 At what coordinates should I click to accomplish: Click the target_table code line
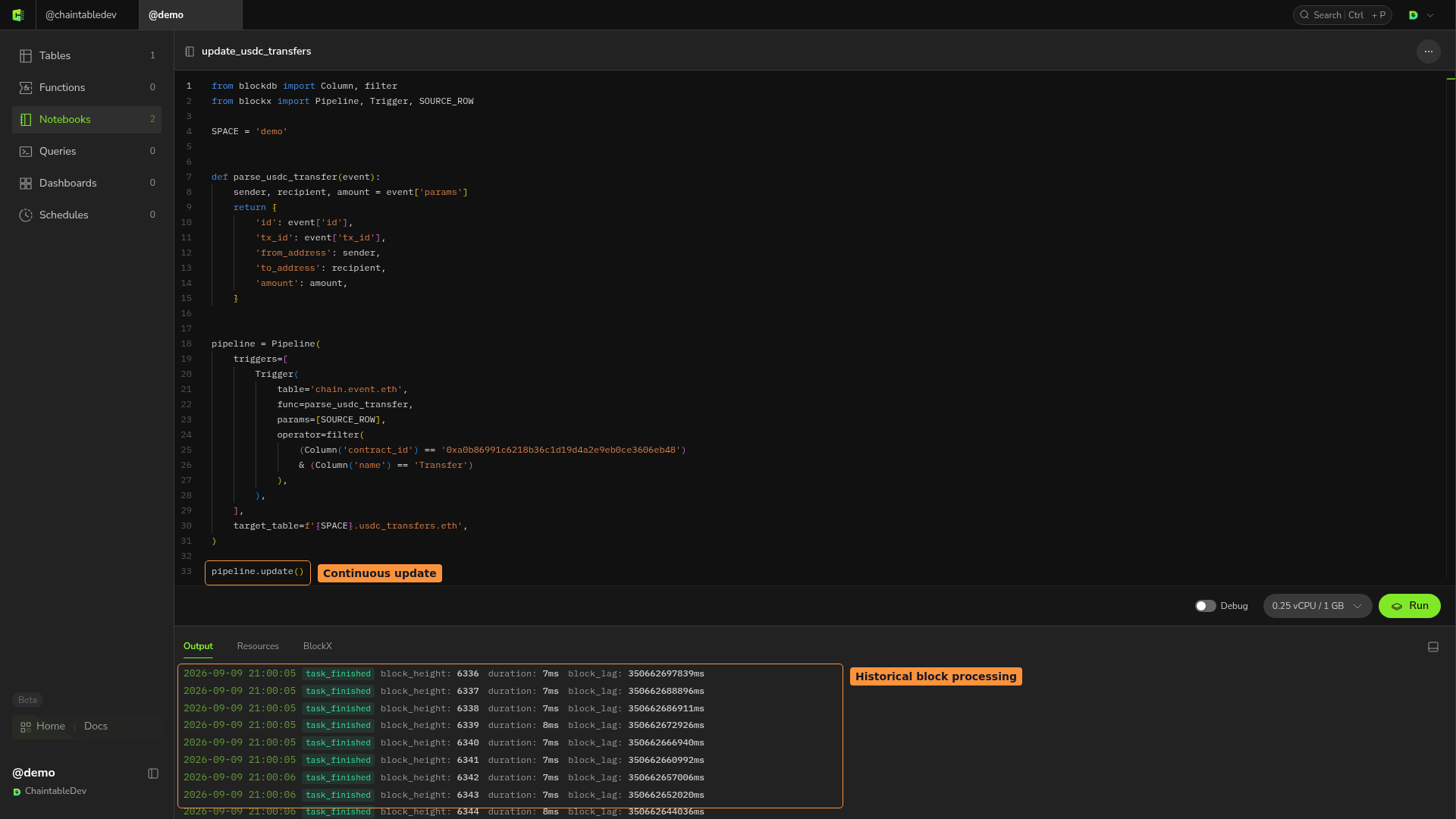coord(350,526)
